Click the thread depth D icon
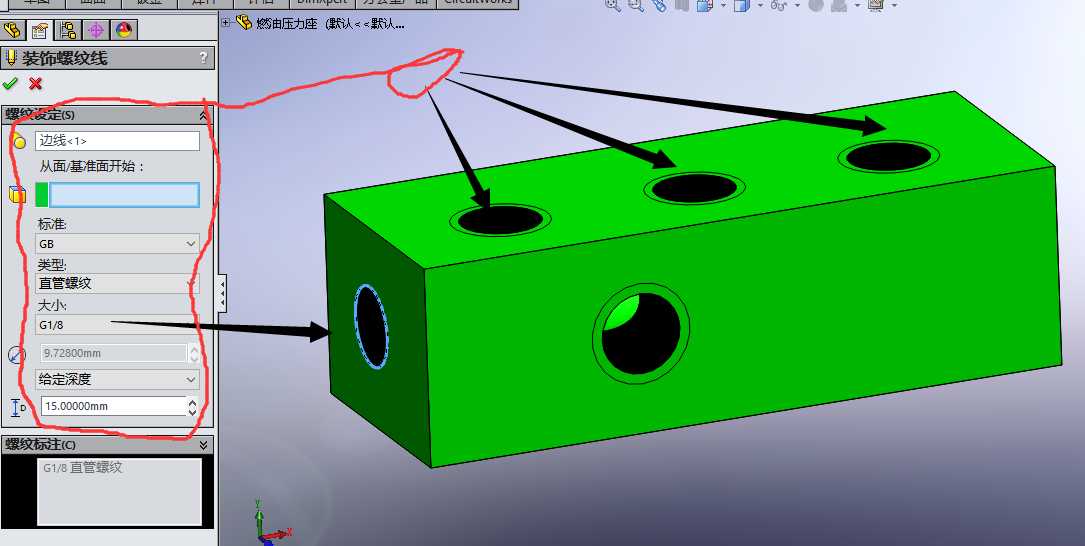 (x=18, y=407)
